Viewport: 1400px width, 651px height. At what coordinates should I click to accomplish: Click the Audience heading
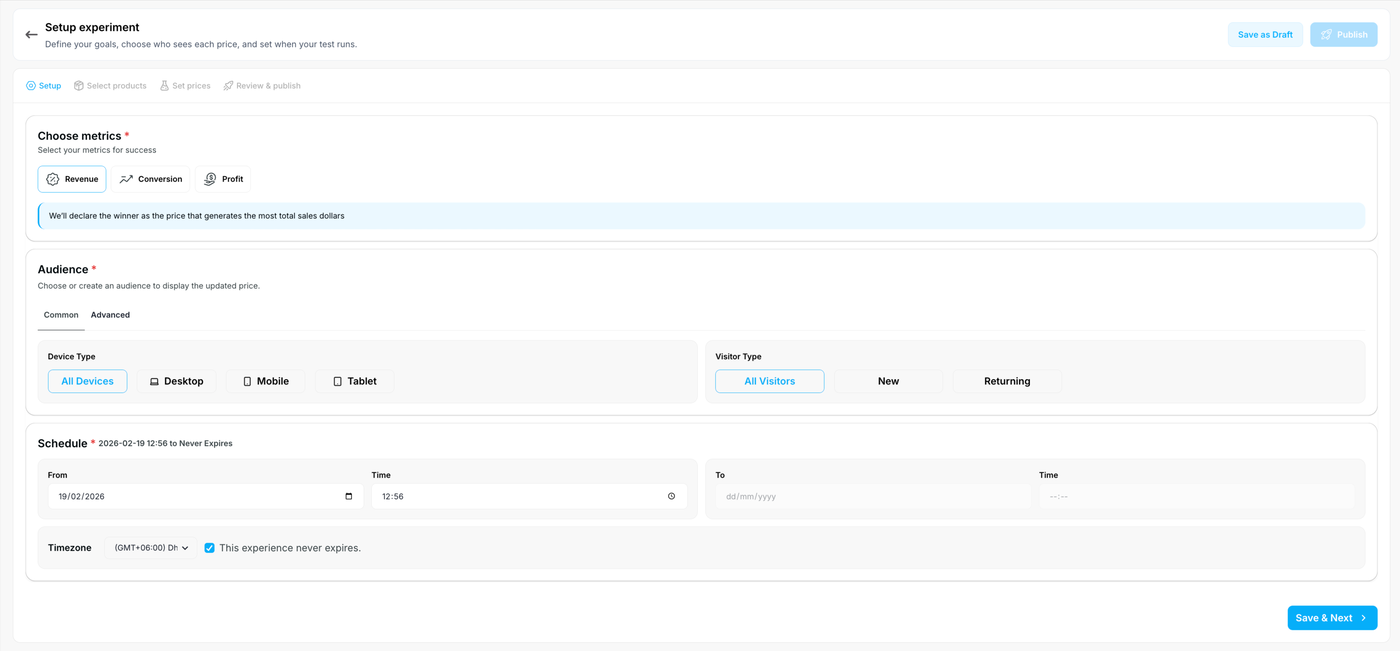click(63, 269)
